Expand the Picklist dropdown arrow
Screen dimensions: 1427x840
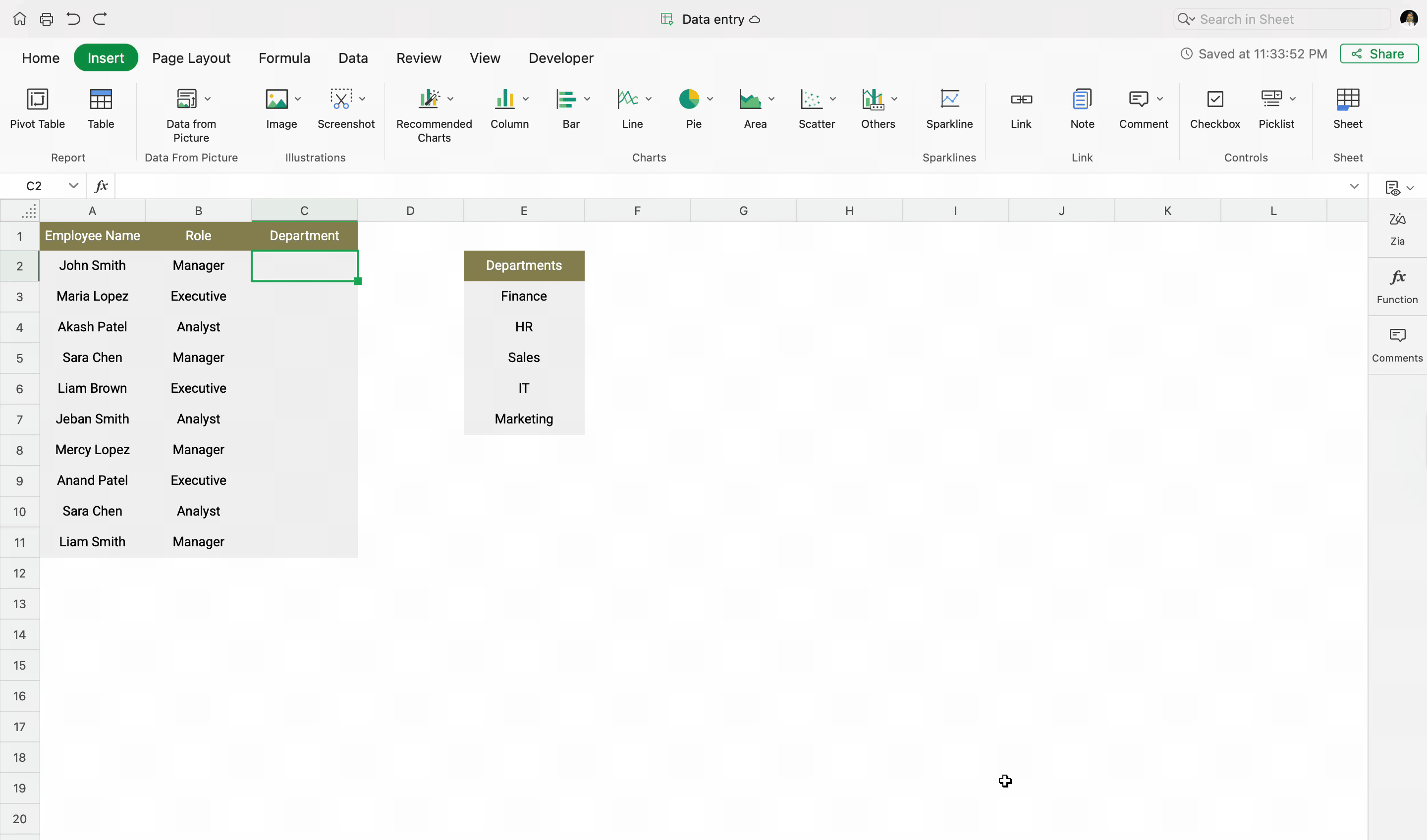[1293, 99]
